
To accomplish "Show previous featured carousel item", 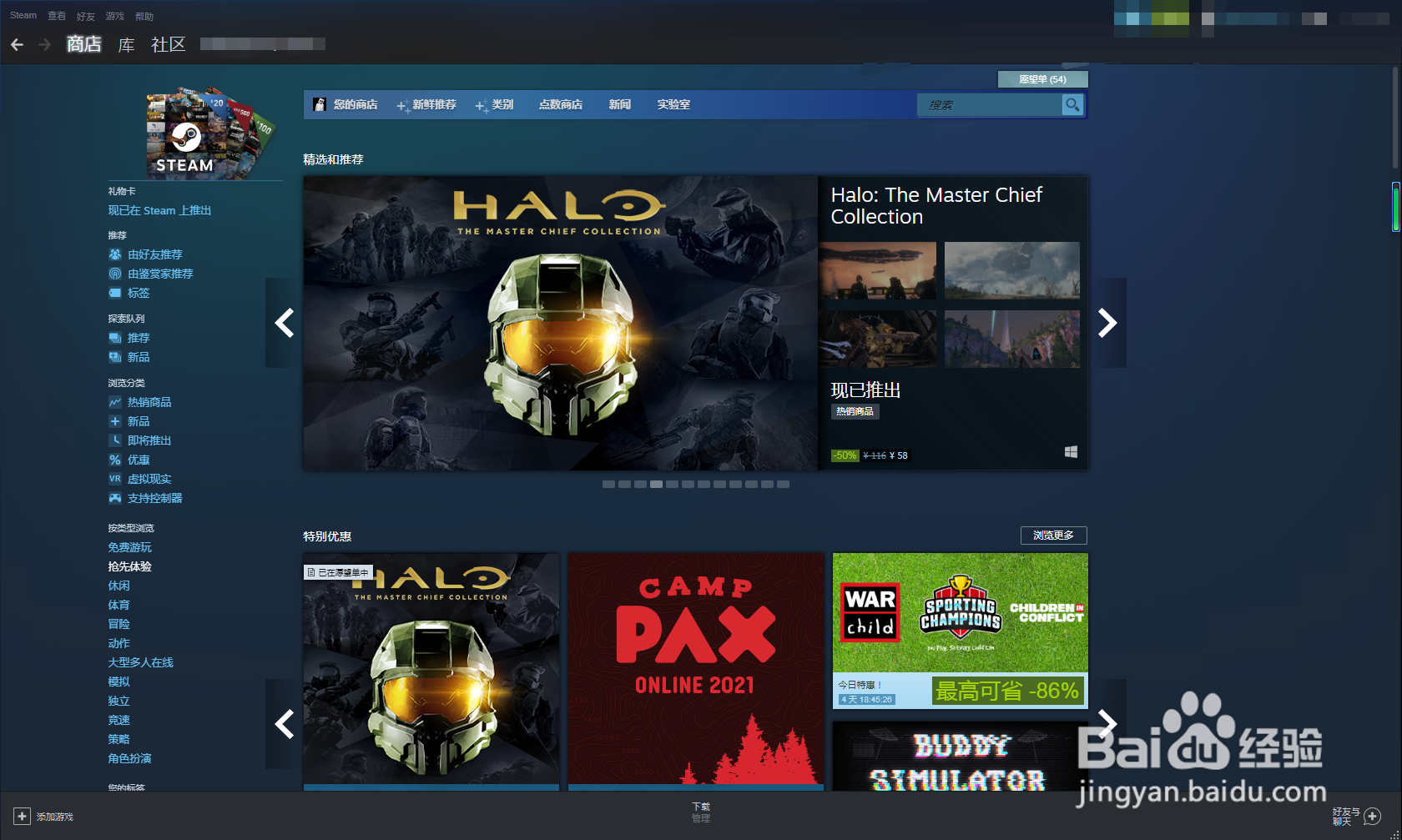I will (x=284, y=323).
